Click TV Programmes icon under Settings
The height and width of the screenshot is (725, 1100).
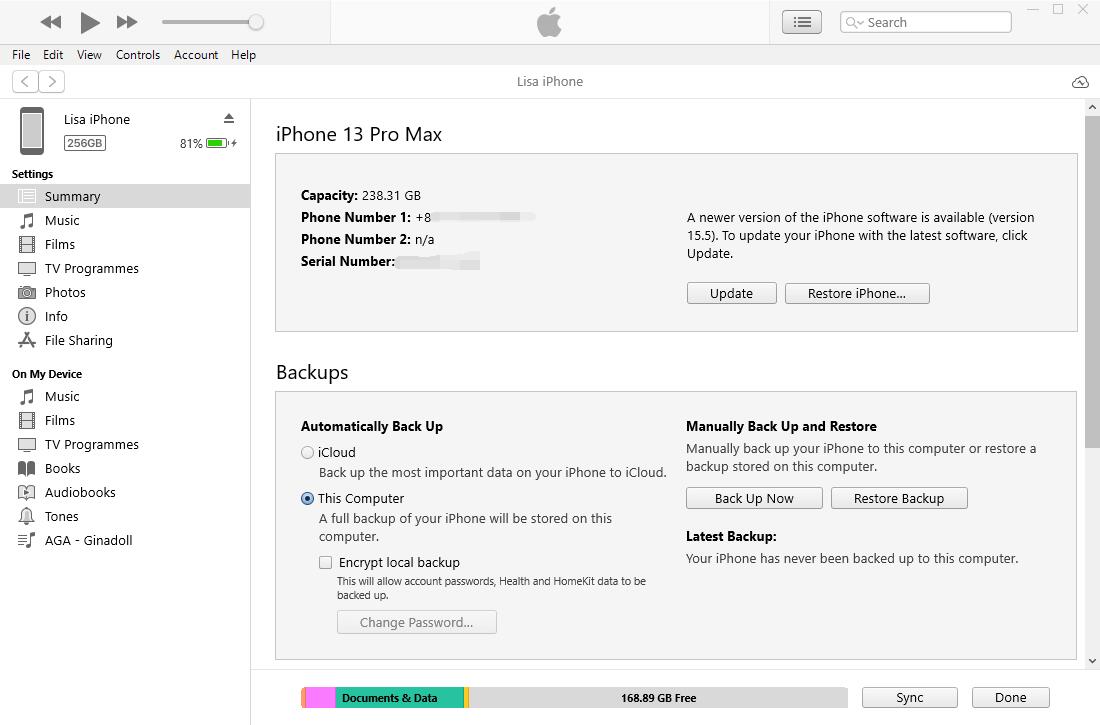[27, 269]
